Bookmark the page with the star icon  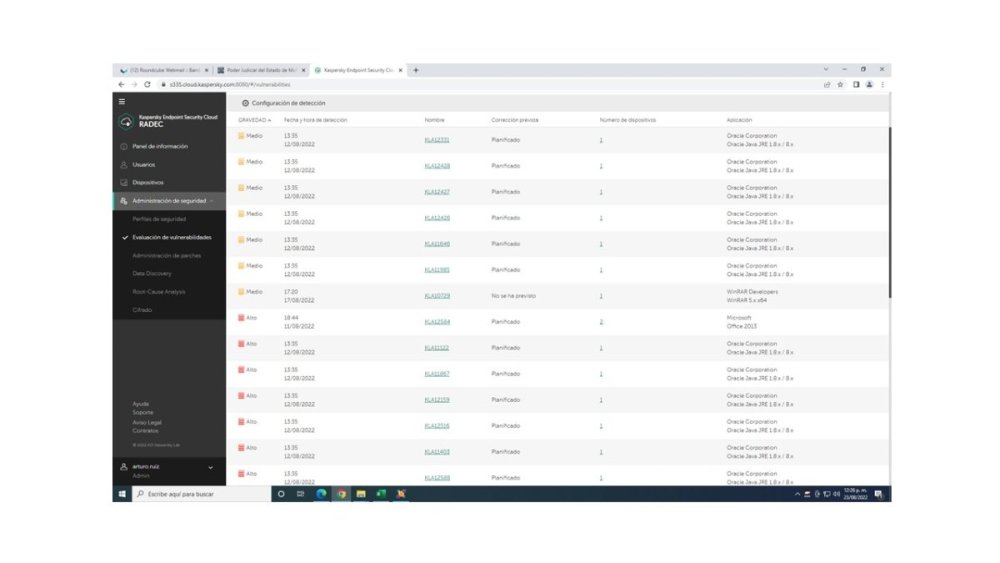pos(841,84)
